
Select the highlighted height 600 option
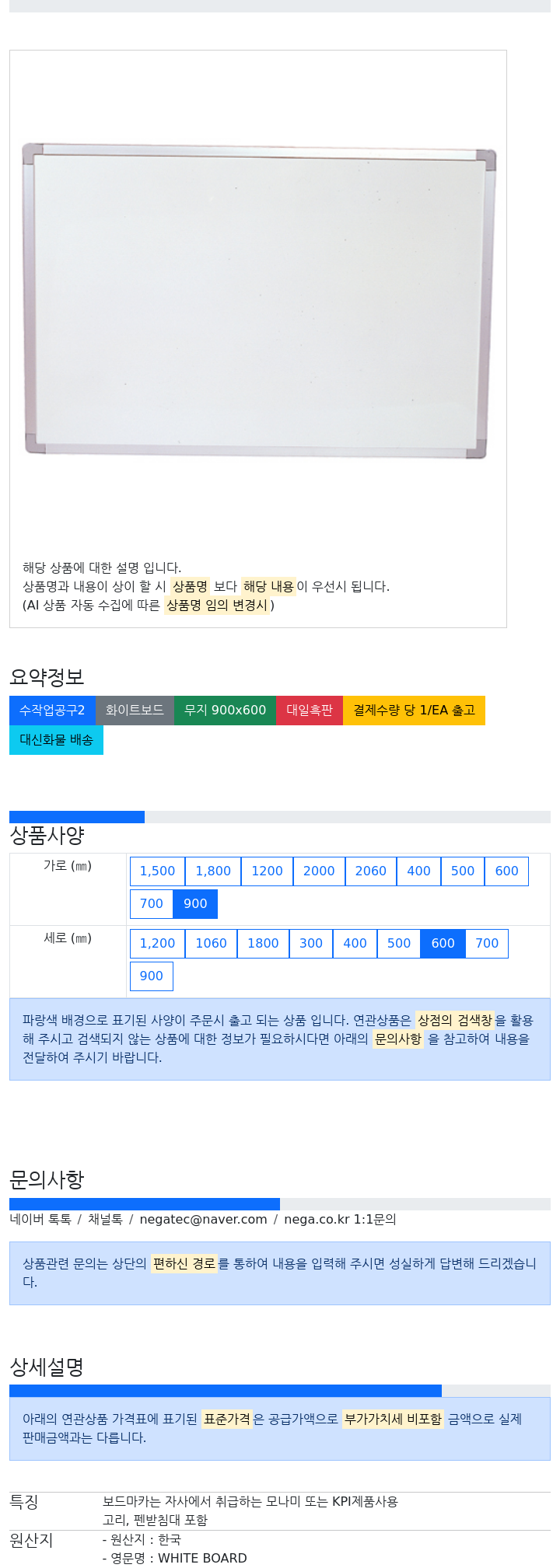coord(443,944)
